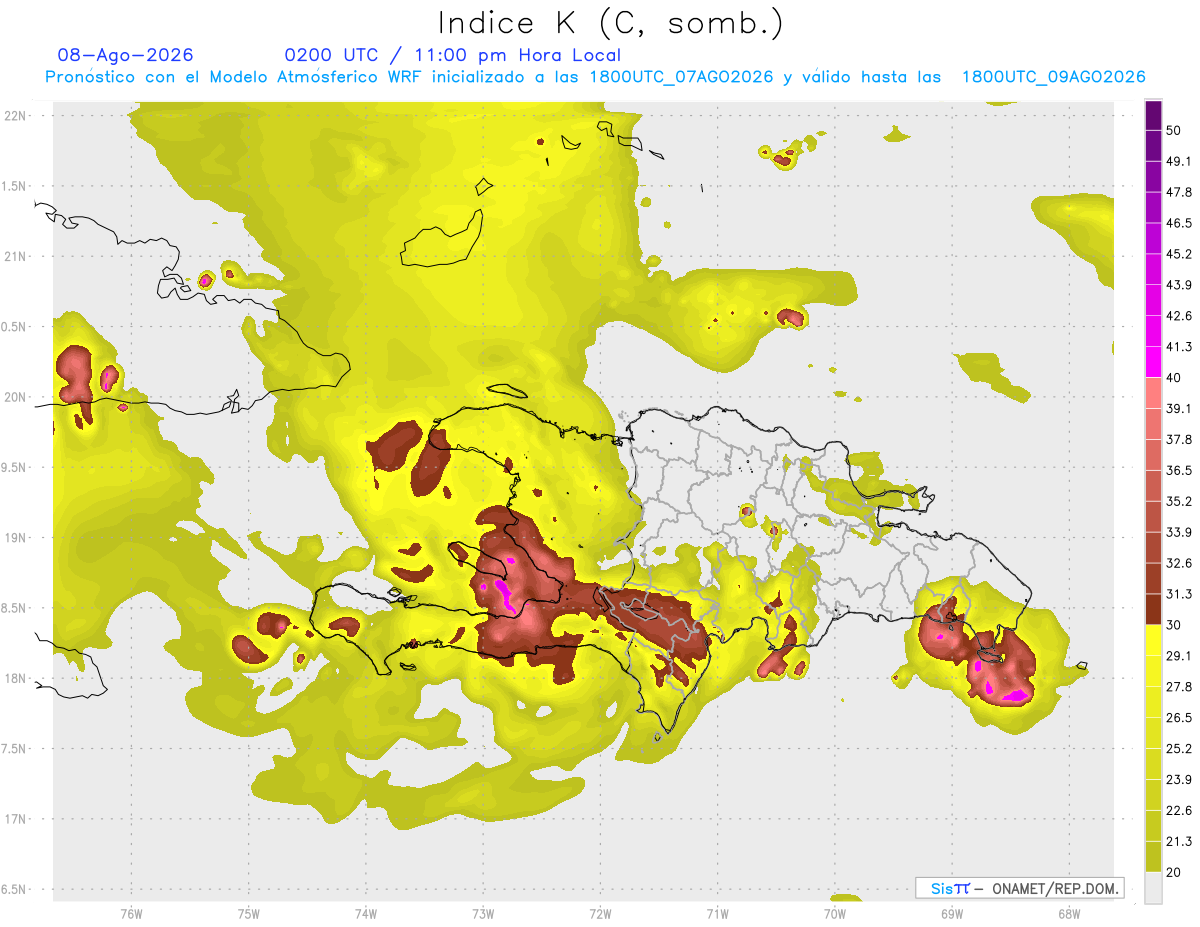Click the "75W" longitude label
The image size is (1200, 927).
248,913
